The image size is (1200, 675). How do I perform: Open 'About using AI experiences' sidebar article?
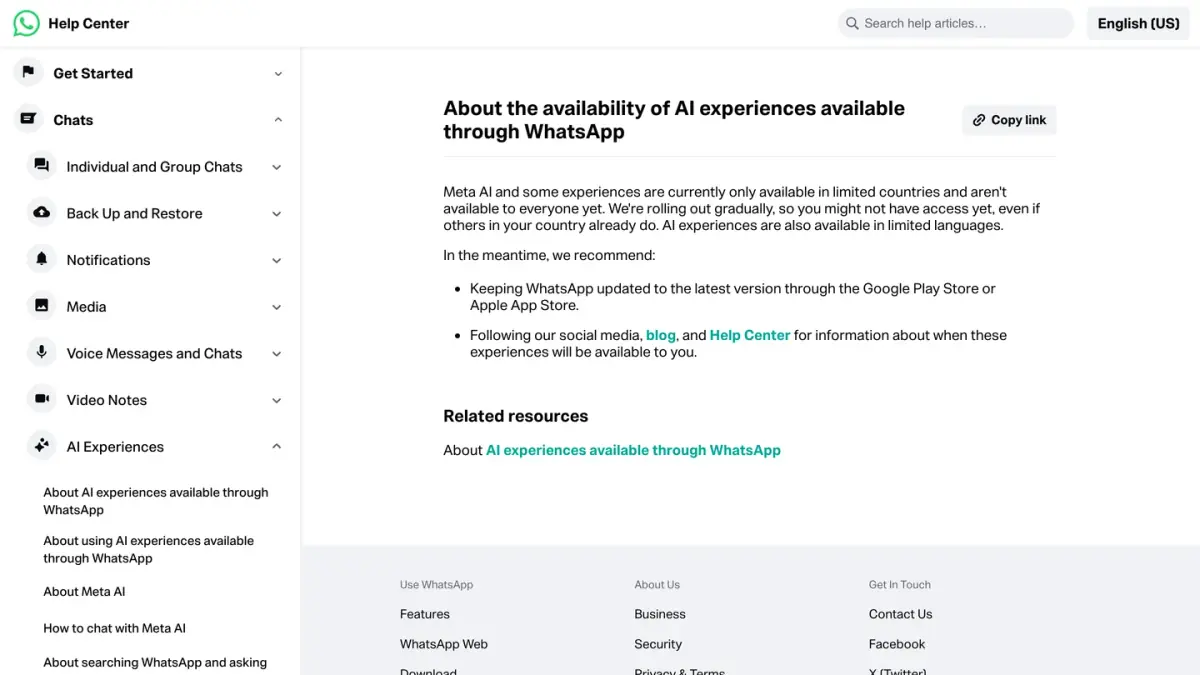click(x=149, y=549)
